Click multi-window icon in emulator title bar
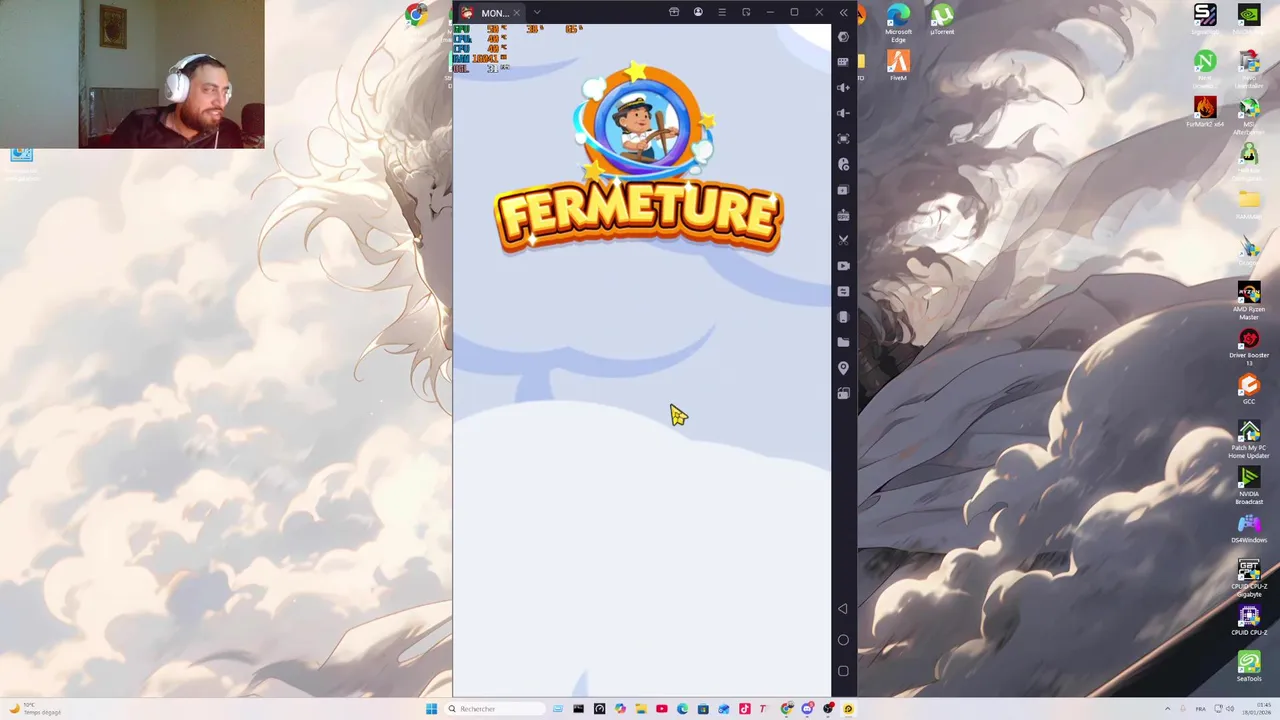This screenshot has width=1280, height=720. [746, 12]
